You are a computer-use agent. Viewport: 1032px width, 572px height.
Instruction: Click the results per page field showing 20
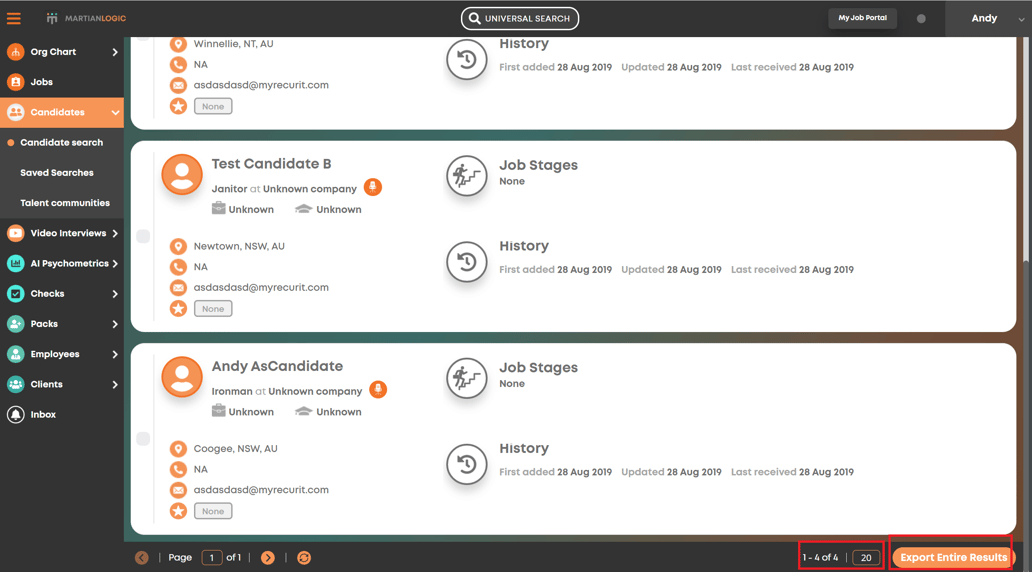pos(866,558)
